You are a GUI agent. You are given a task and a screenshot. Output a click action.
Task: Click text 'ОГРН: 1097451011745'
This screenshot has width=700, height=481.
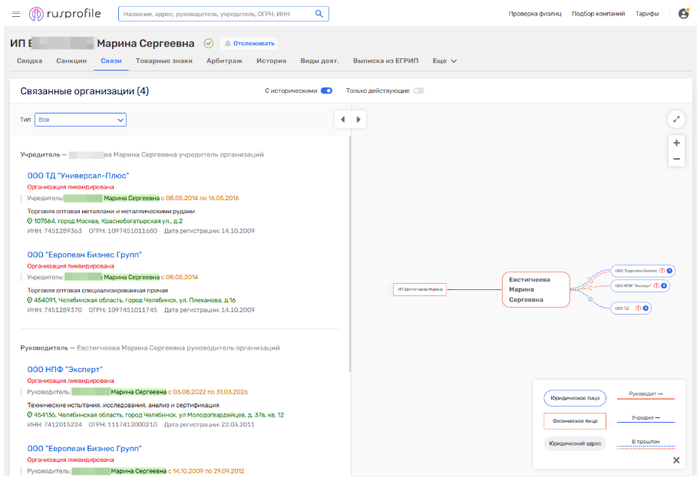click(123, 310)
